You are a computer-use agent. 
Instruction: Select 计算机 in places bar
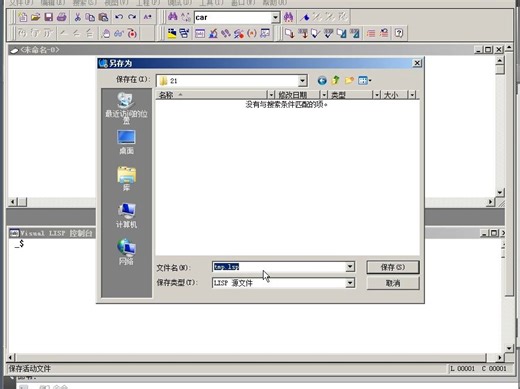(x=126, y=216)
